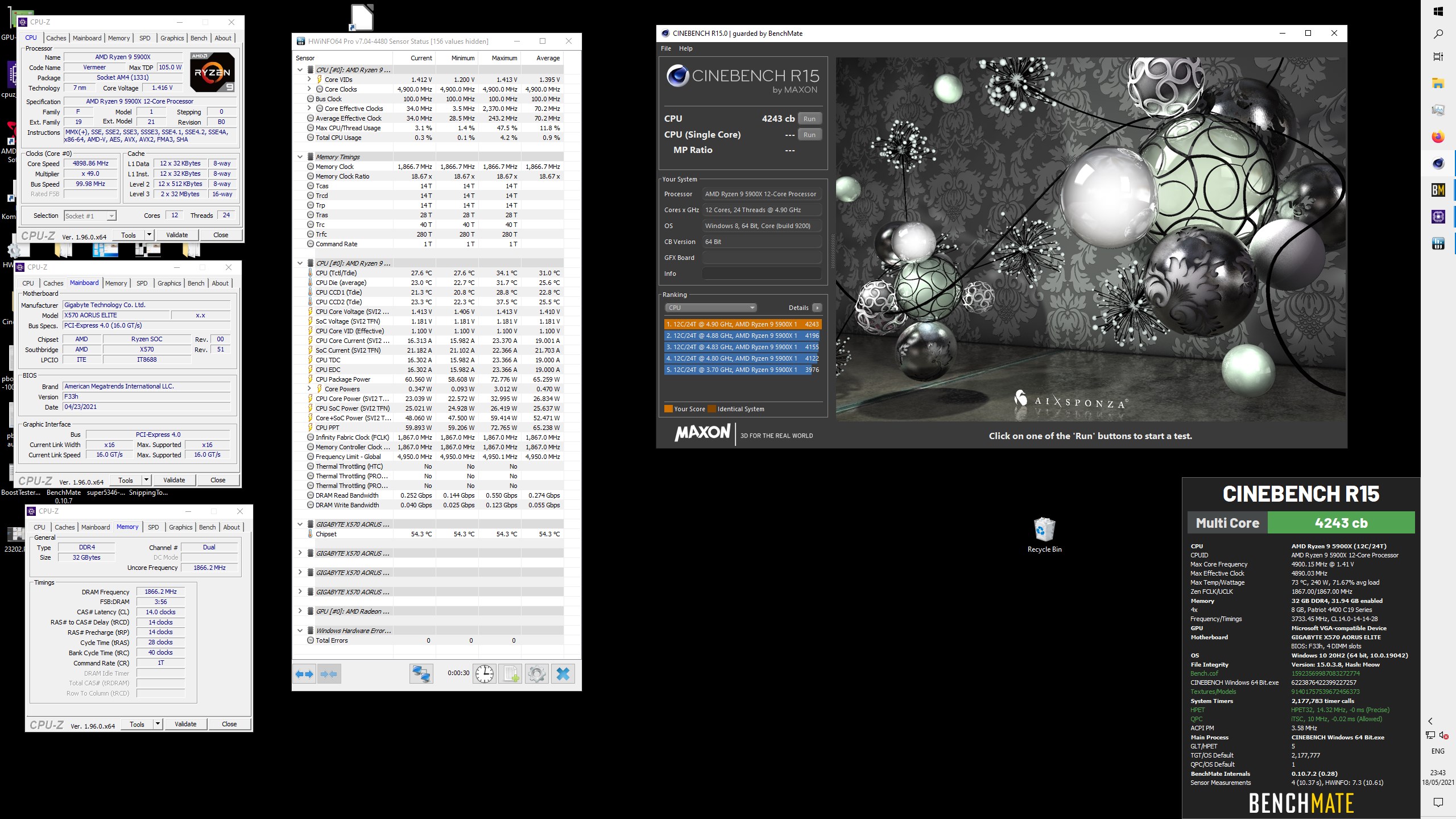Image resolution: width=1456 pixels, height=819 pixels.
Task: Click Validate in CPU-Z Memory window
Action: coord(185,724)
